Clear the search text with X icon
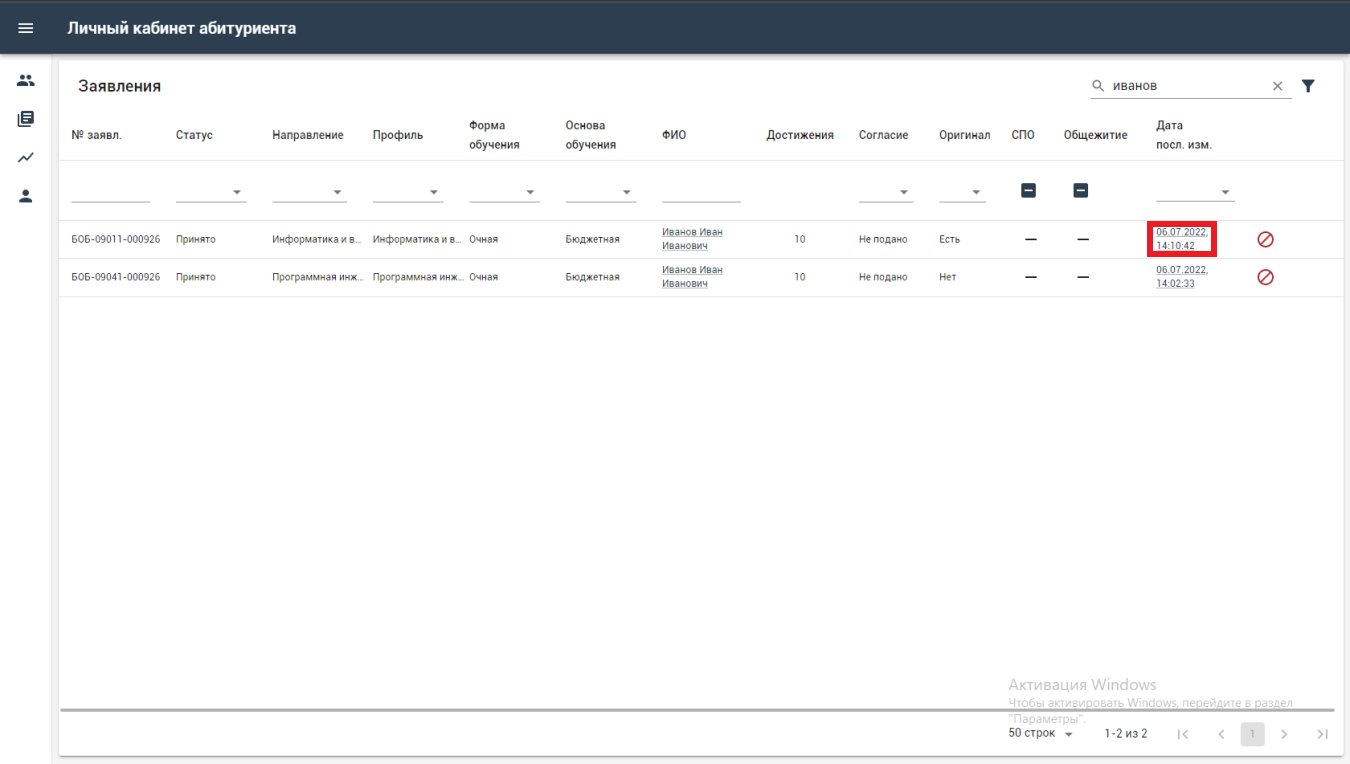1350x764 pixels. [x=1277, y=86]
